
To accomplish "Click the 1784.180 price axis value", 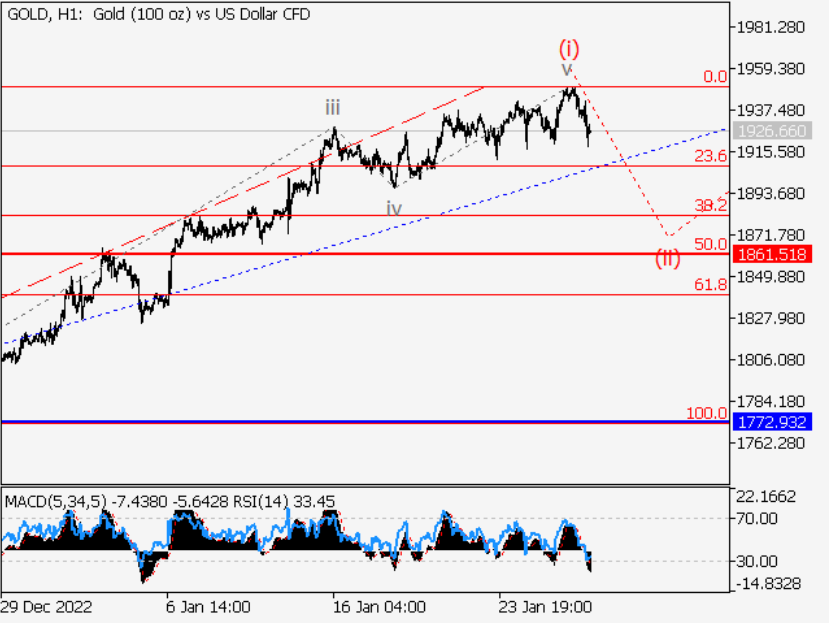I will [771, 401].
